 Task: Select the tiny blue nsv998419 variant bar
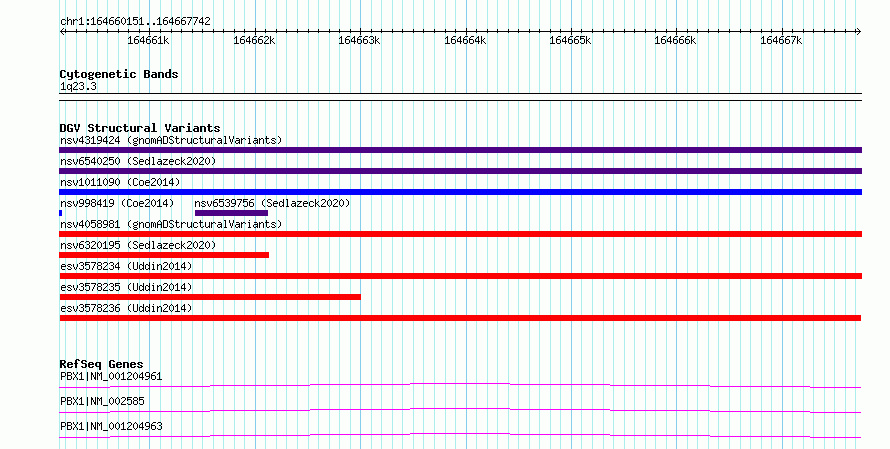pos(61,213)
